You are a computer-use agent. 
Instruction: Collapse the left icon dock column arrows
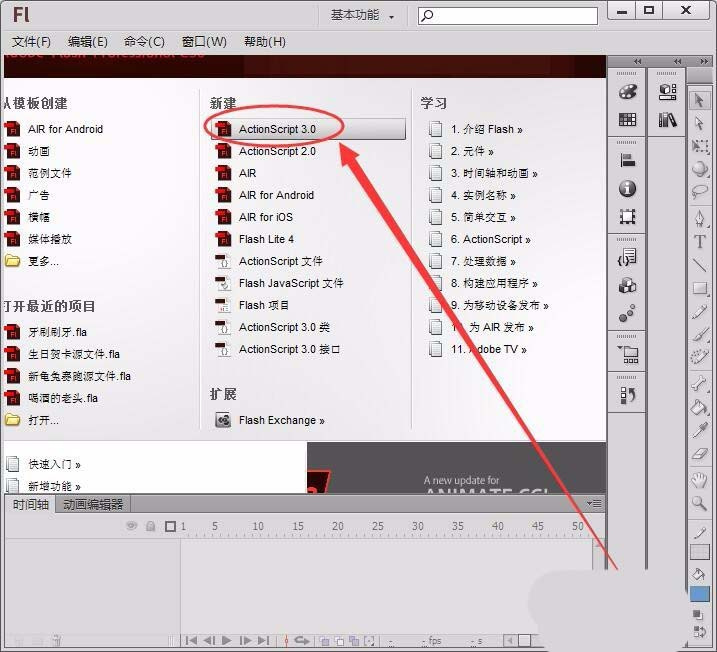pos(637,61)
